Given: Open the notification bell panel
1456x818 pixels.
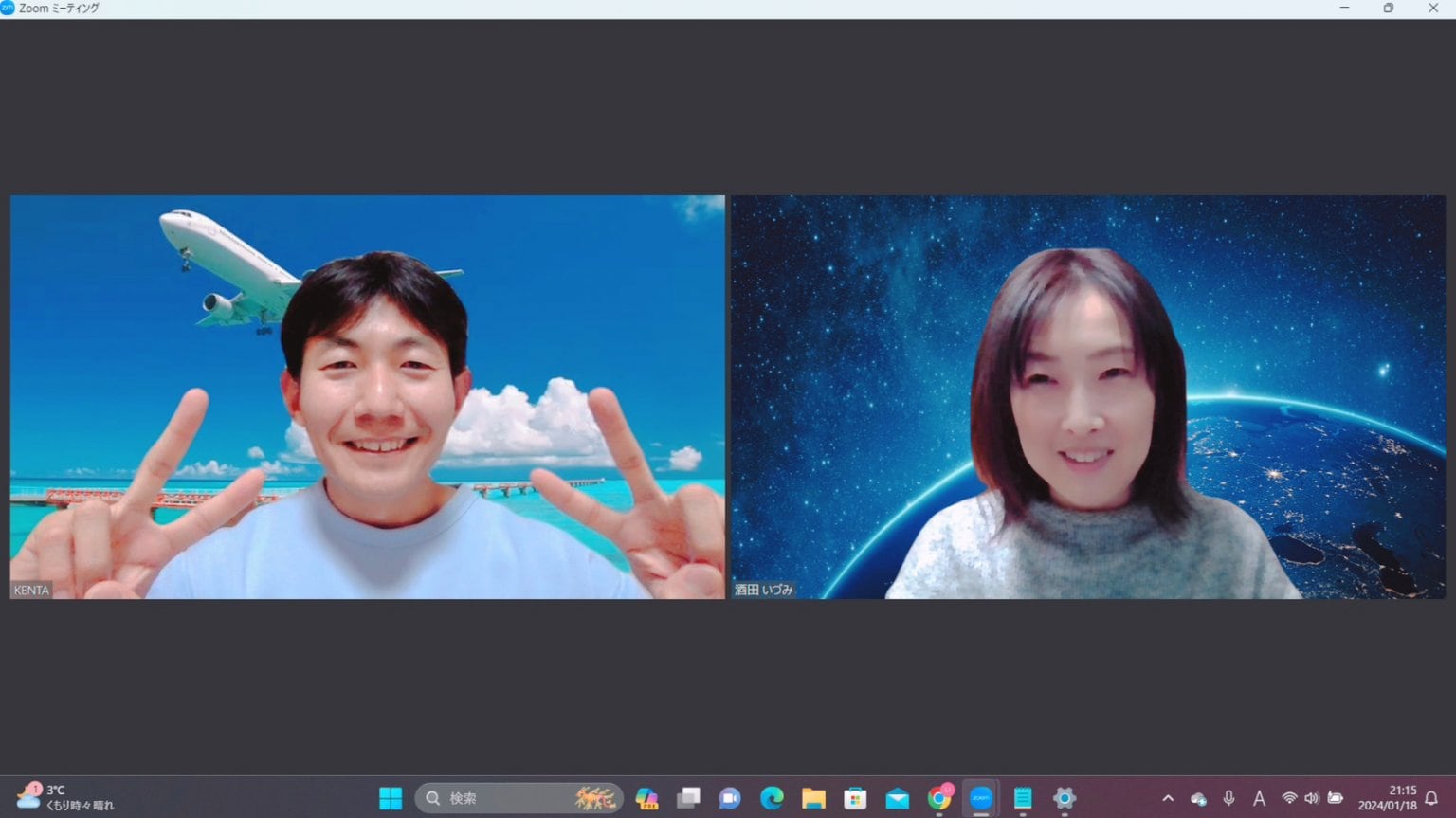Looking at the screenshot, I should click(1431, 798).
